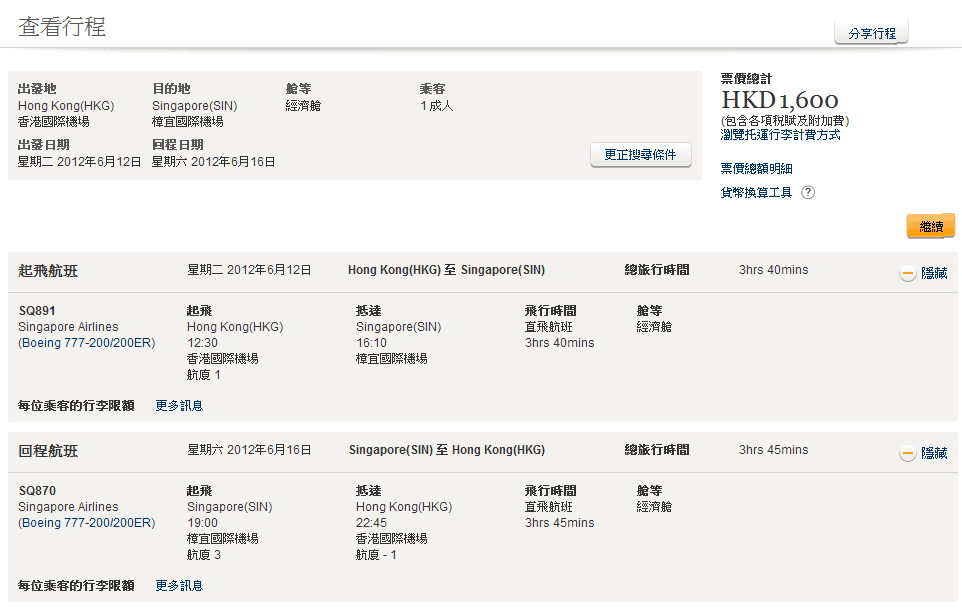Click the minus icon in 回程航班 section
Viewport: 962px width, 611px height.
908,454
